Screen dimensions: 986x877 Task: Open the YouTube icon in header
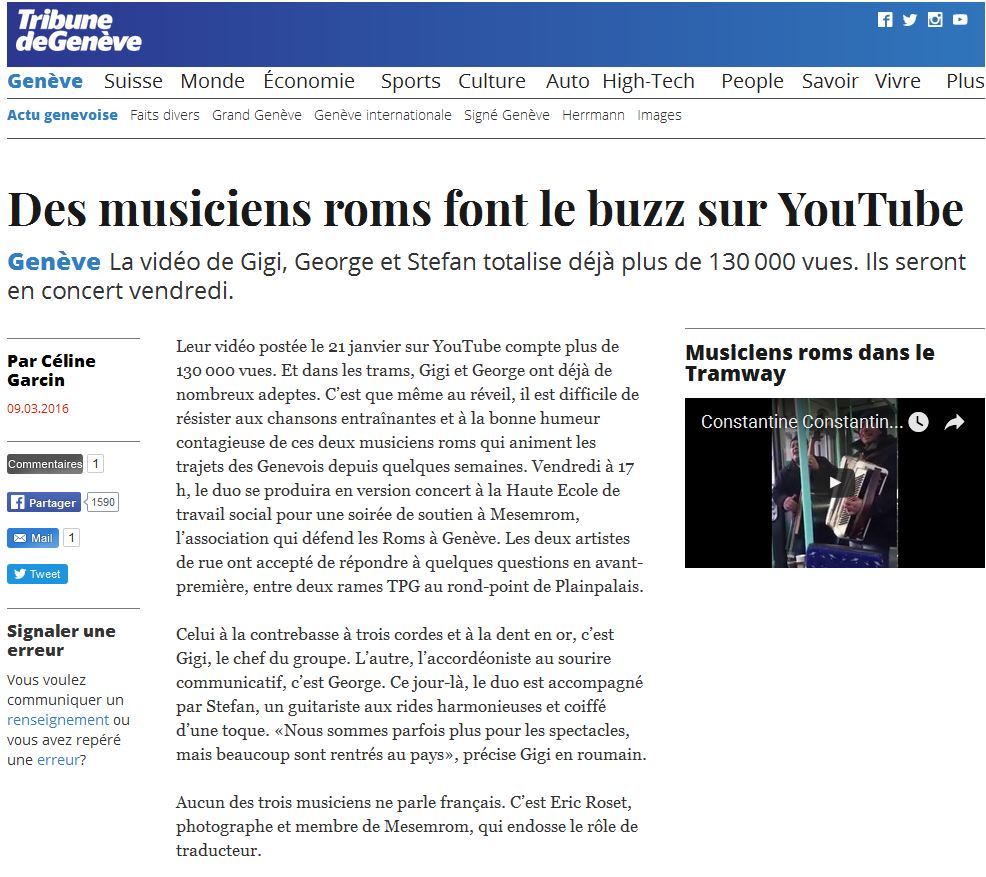960,20
